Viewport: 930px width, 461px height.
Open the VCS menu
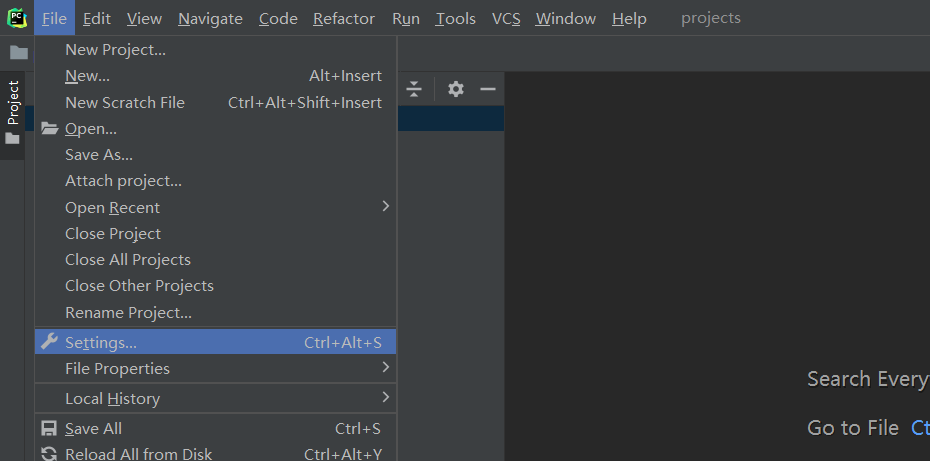coord(506,18)
